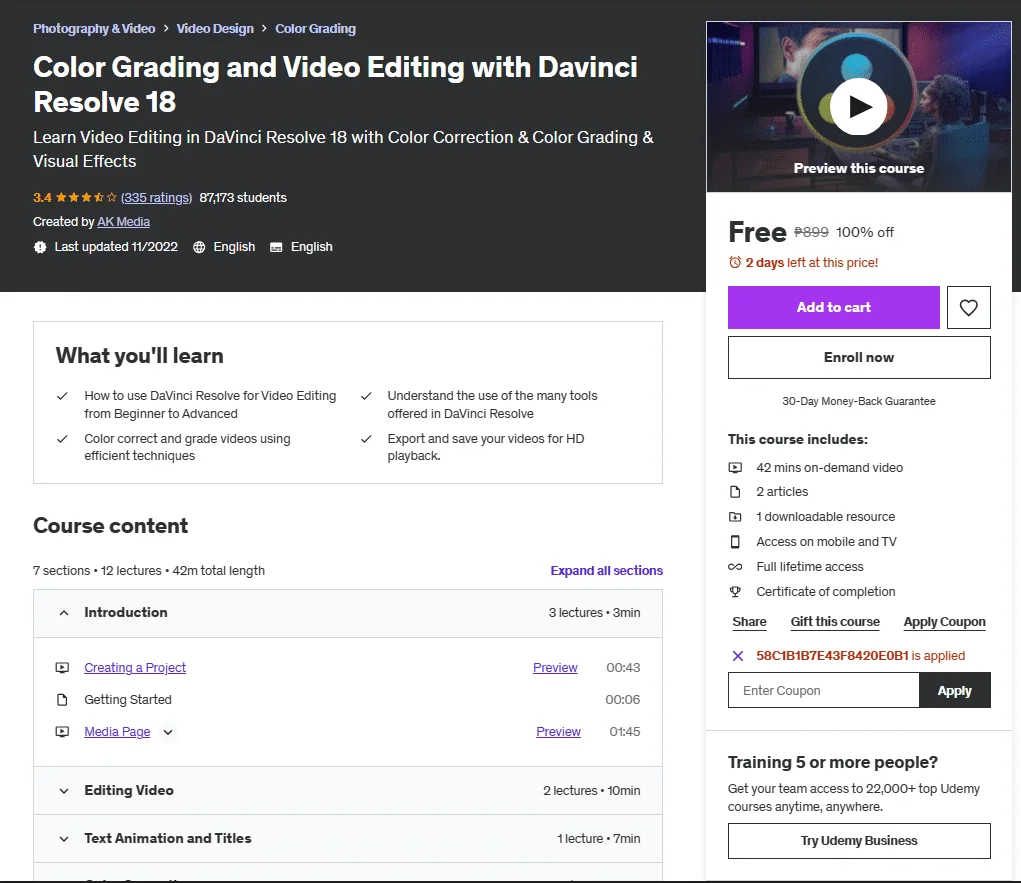This screenshot has width=1021, height=883.
Task: Click the globe language icon
Action: coord(199,247)
